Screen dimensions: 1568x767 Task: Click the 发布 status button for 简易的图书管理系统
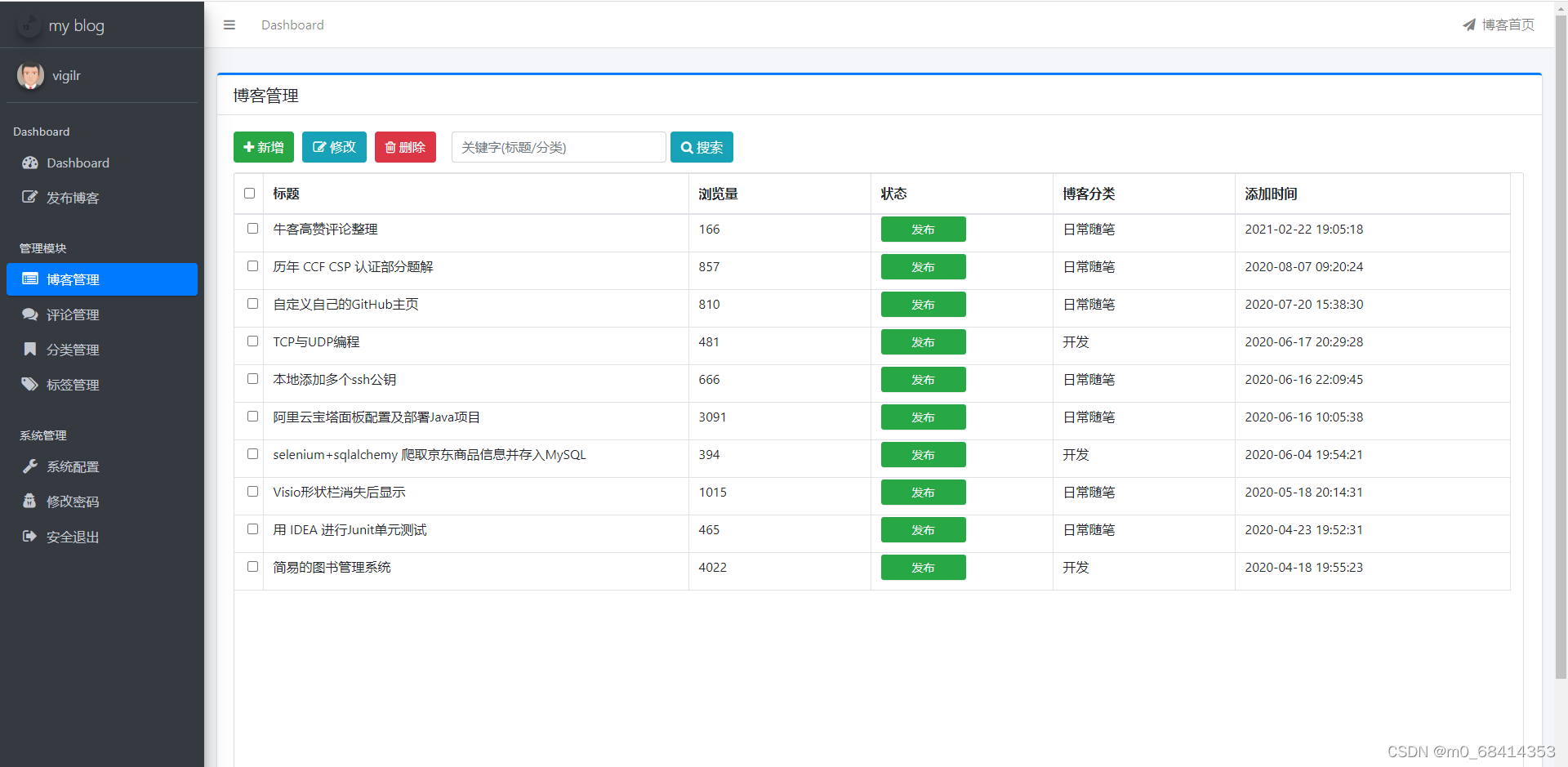pos(923,567)
